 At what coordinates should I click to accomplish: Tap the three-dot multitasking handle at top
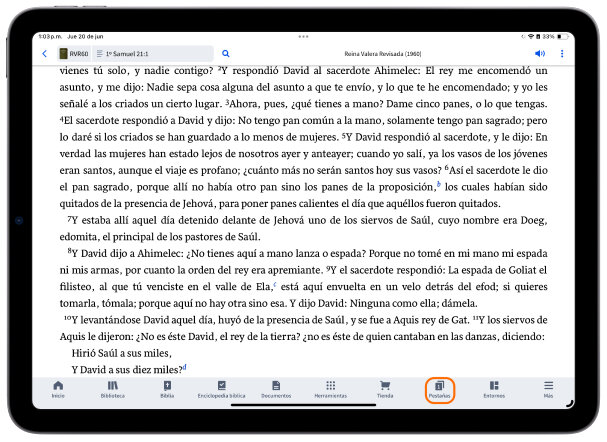pos(304,36)
